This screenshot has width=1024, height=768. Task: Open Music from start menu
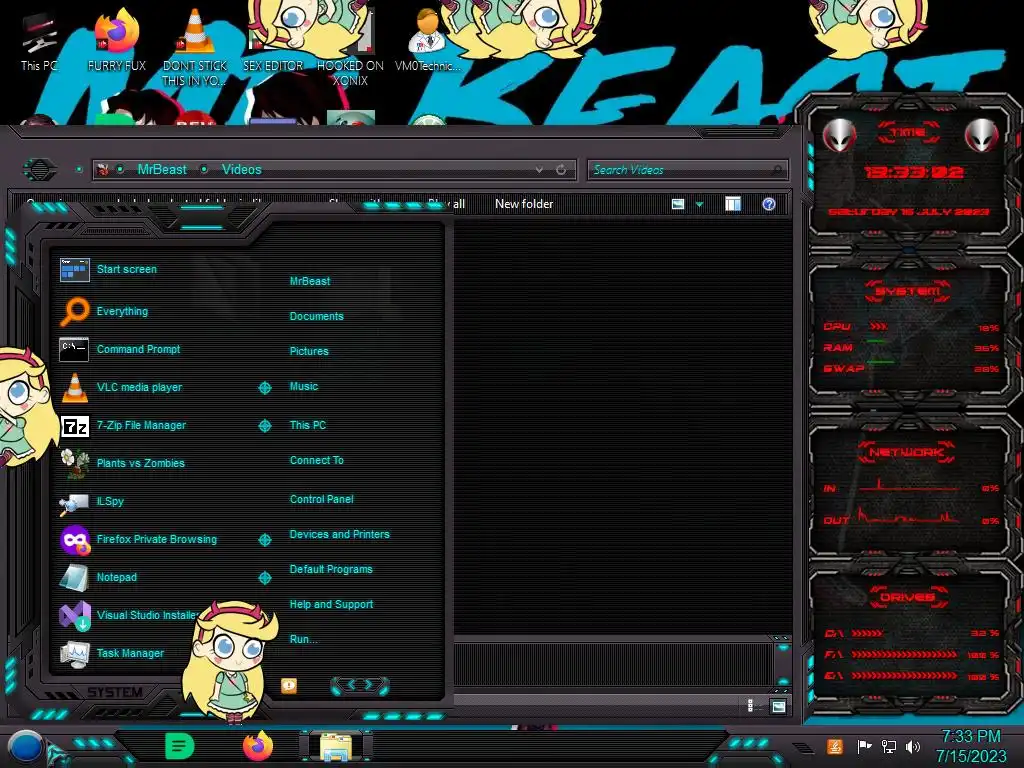[304, 387]
